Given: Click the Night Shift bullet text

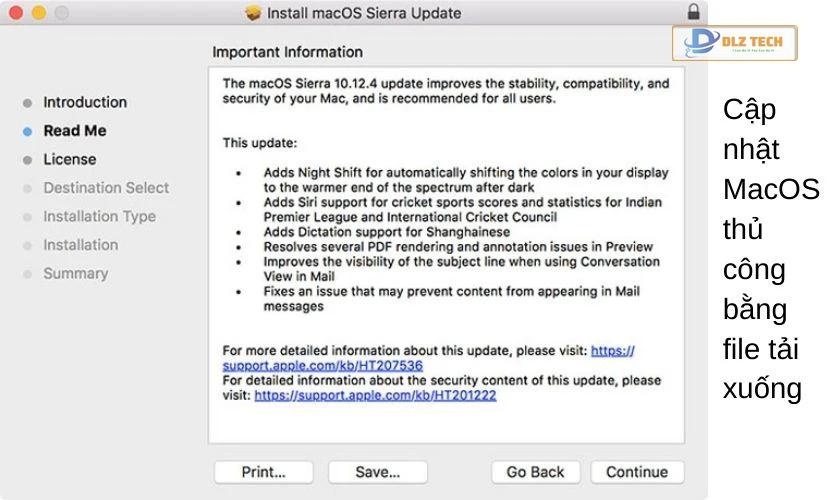Looking at the screenshot, I should pyautogui.click(x=466, y=179).
